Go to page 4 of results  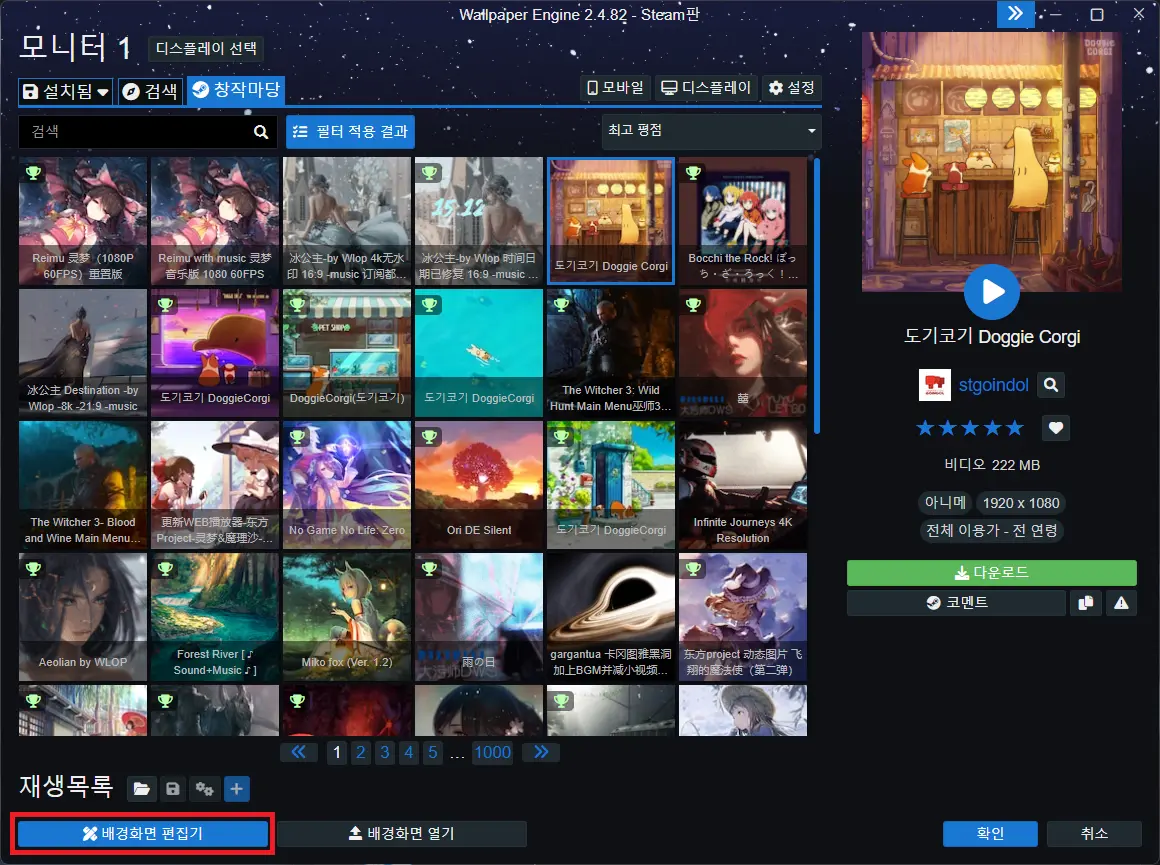[x=408, y=753]
